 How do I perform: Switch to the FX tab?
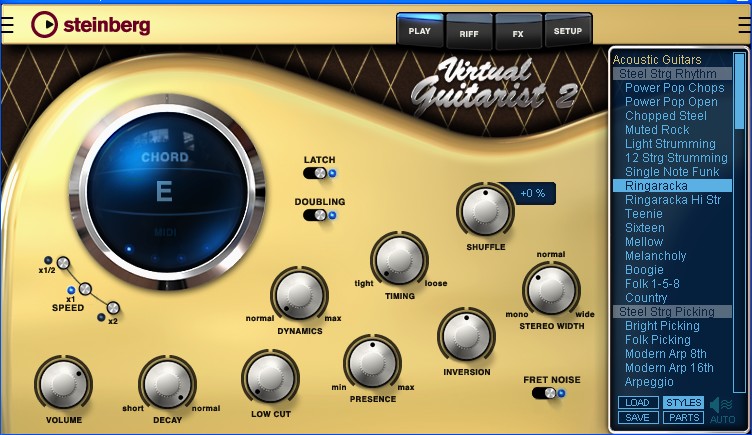(x=518, y=32)
